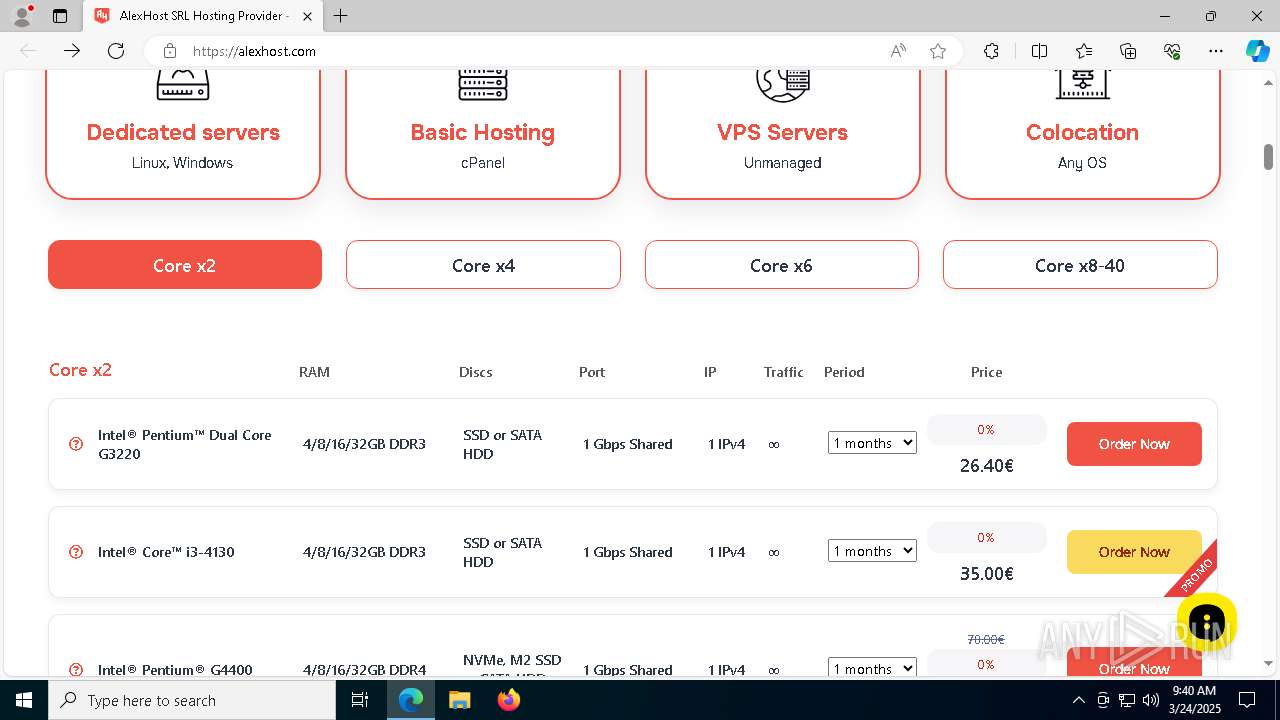The width and height of the screenshot is (1280, 720).
Task: Close the AlexHost SRL tab
Action: click(x=307, y=16)
